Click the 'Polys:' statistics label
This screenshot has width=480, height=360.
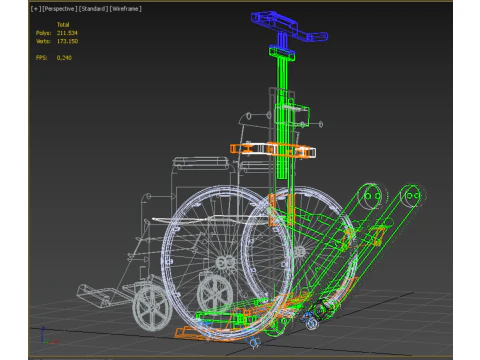(44, 33)
